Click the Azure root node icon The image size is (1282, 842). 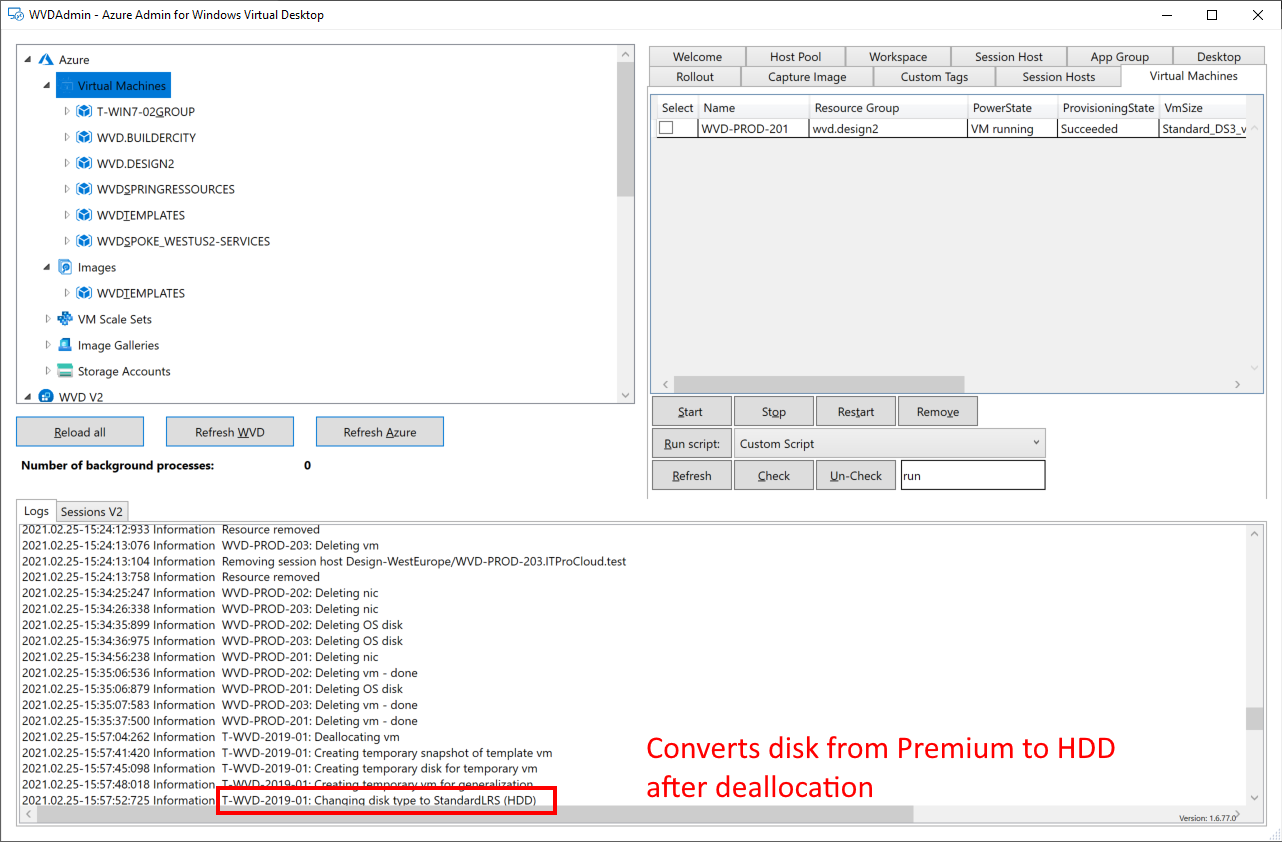click(46, 60)
